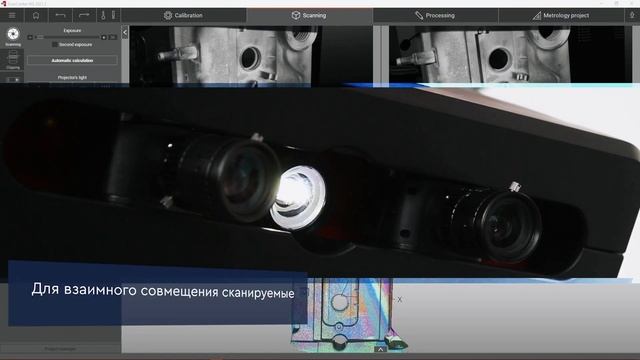Switch to the Calibration tab
This screenshot has height=360, width=640.
click(183, 16)
